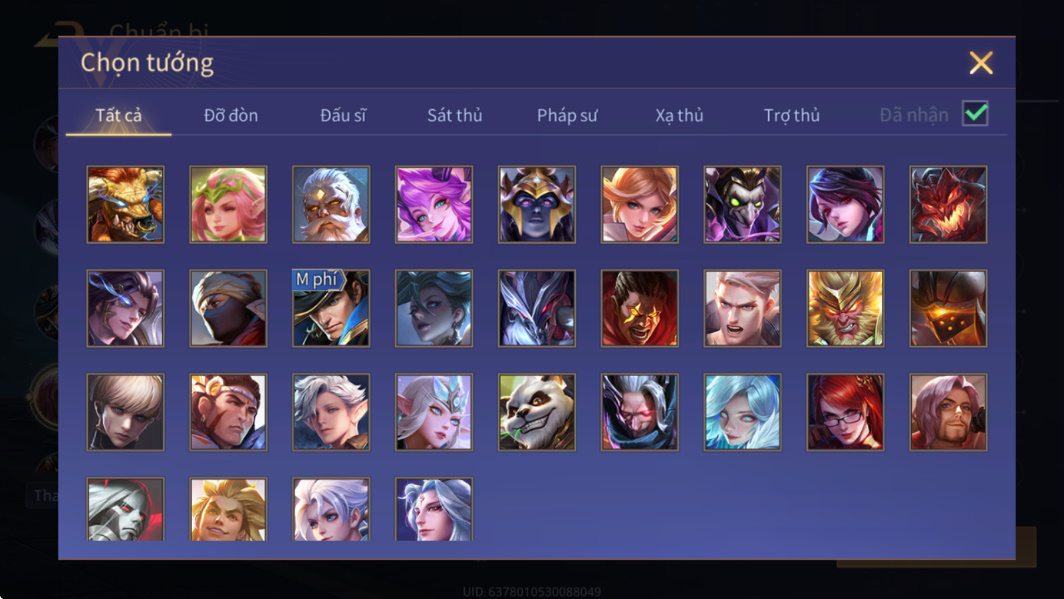Select the red demon hero portrait
The width and height of the screenshot is (1064, 599).
[x=948, y=204]
